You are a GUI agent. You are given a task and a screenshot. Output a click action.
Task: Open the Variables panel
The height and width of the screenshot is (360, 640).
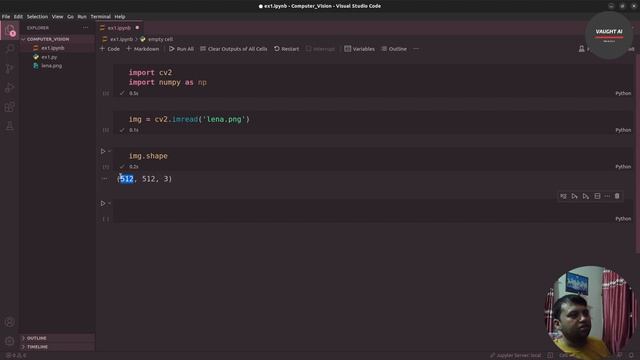pyautogui.click(x=359, y=49)
